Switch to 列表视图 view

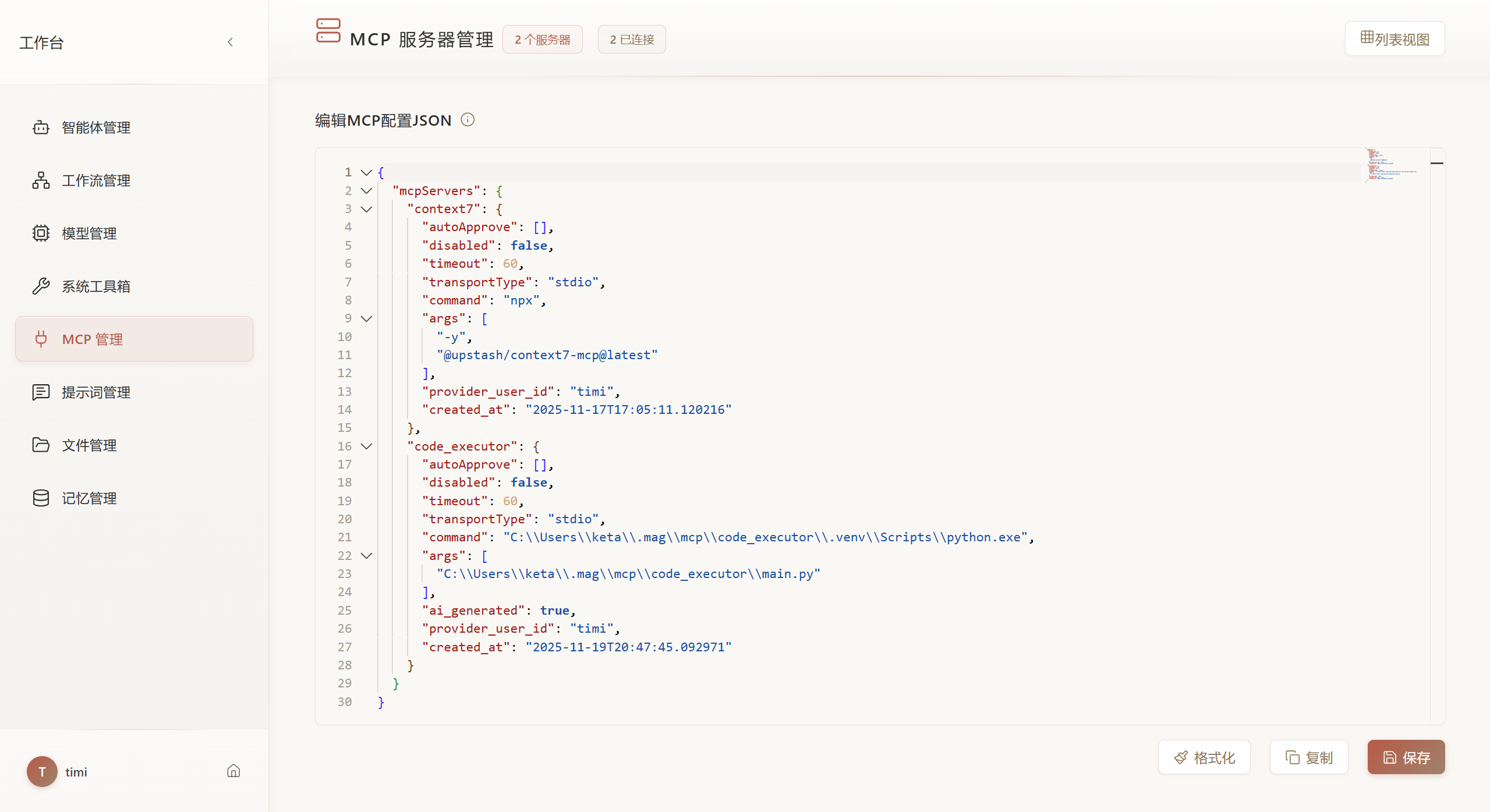[x=1394, y=38]
